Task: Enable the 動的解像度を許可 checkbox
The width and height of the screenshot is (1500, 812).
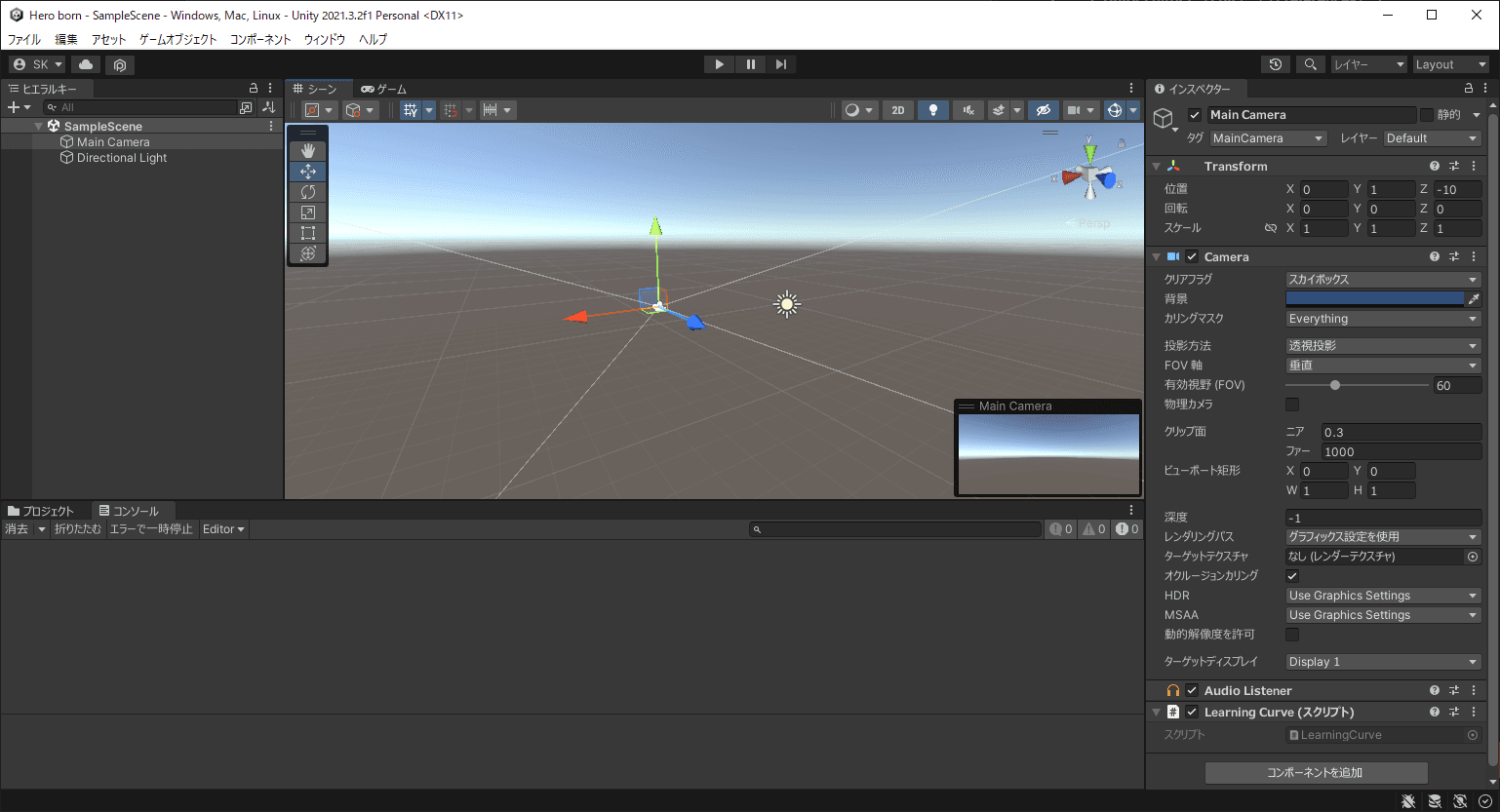Action: coord(1292,635)
